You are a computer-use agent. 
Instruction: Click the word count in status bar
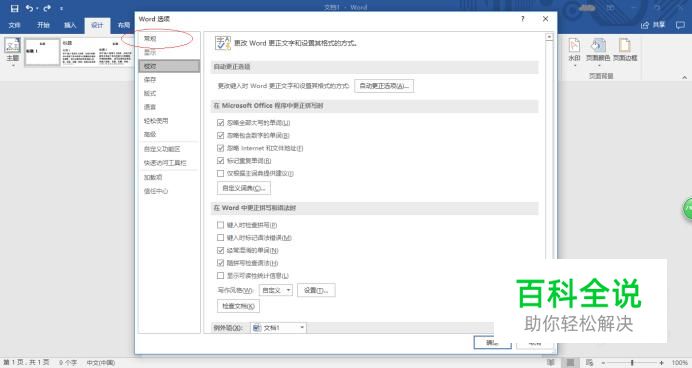pyautogui.click(x=68, y=363)
